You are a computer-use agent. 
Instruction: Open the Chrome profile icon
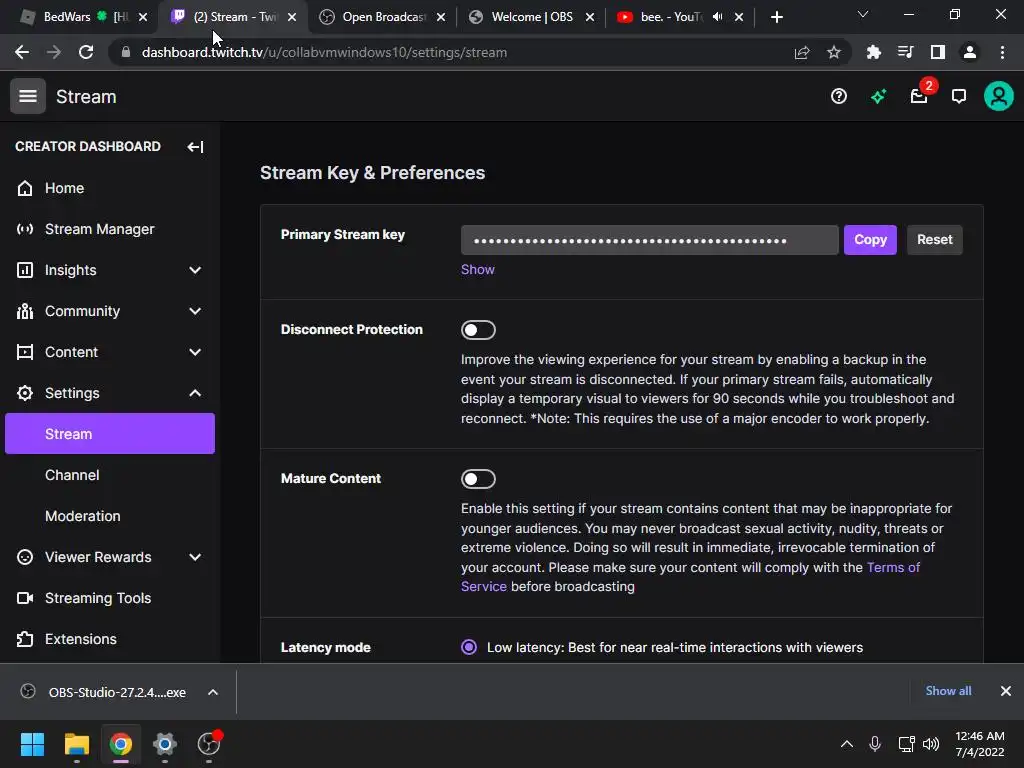click(970, 52)
